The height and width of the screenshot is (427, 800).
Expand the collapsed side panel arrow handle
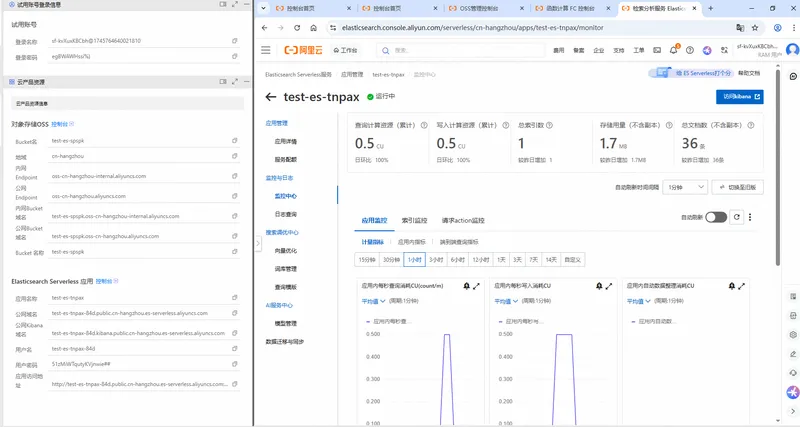pyautogui.click(x=258, y=243)
